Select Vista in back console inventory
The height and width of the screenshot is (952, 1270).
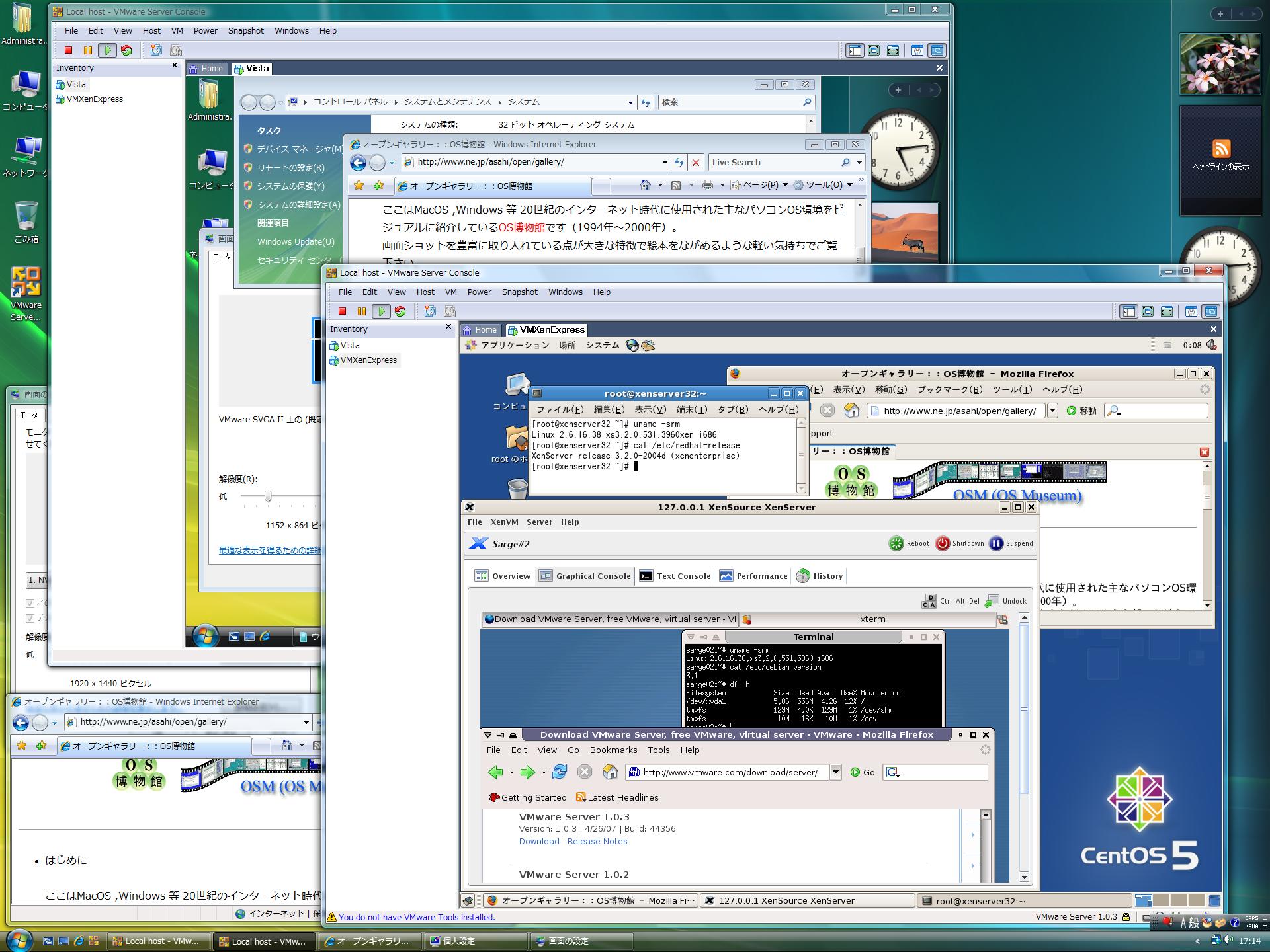pos(71,85)
